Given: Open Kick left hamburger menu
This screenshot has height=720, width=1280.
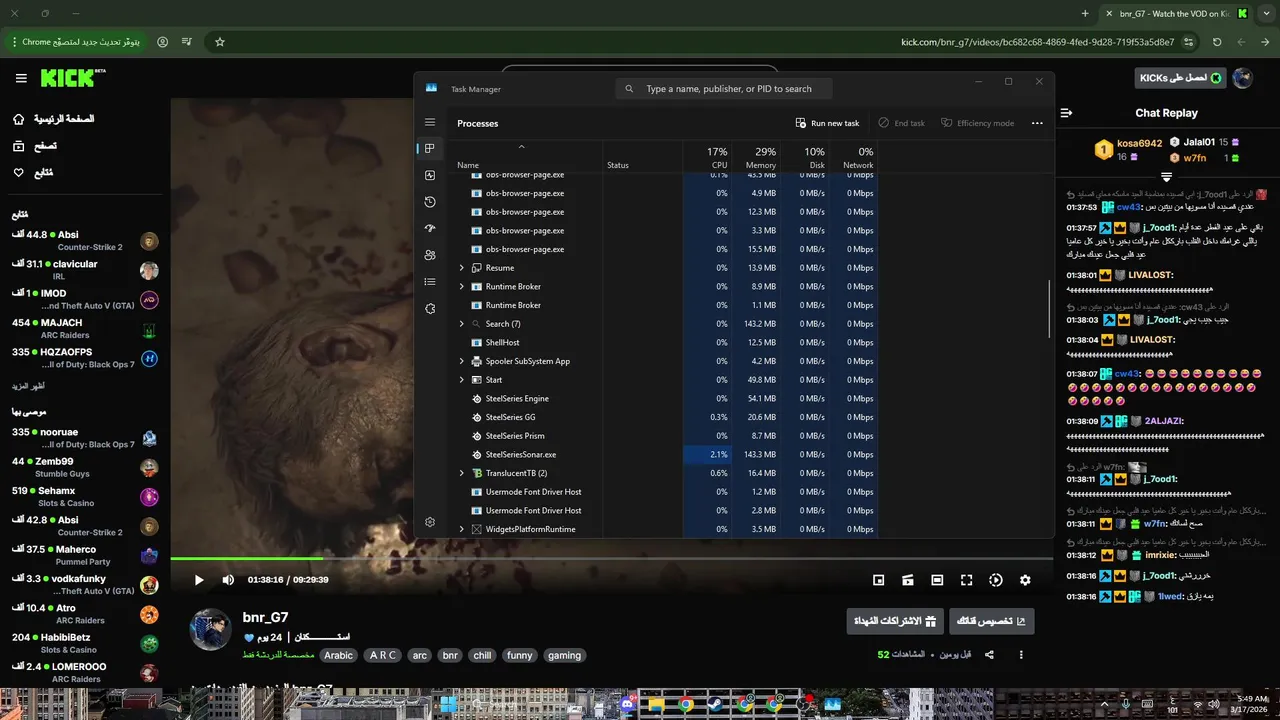Looking at the screenshot, I should [21, 78].
